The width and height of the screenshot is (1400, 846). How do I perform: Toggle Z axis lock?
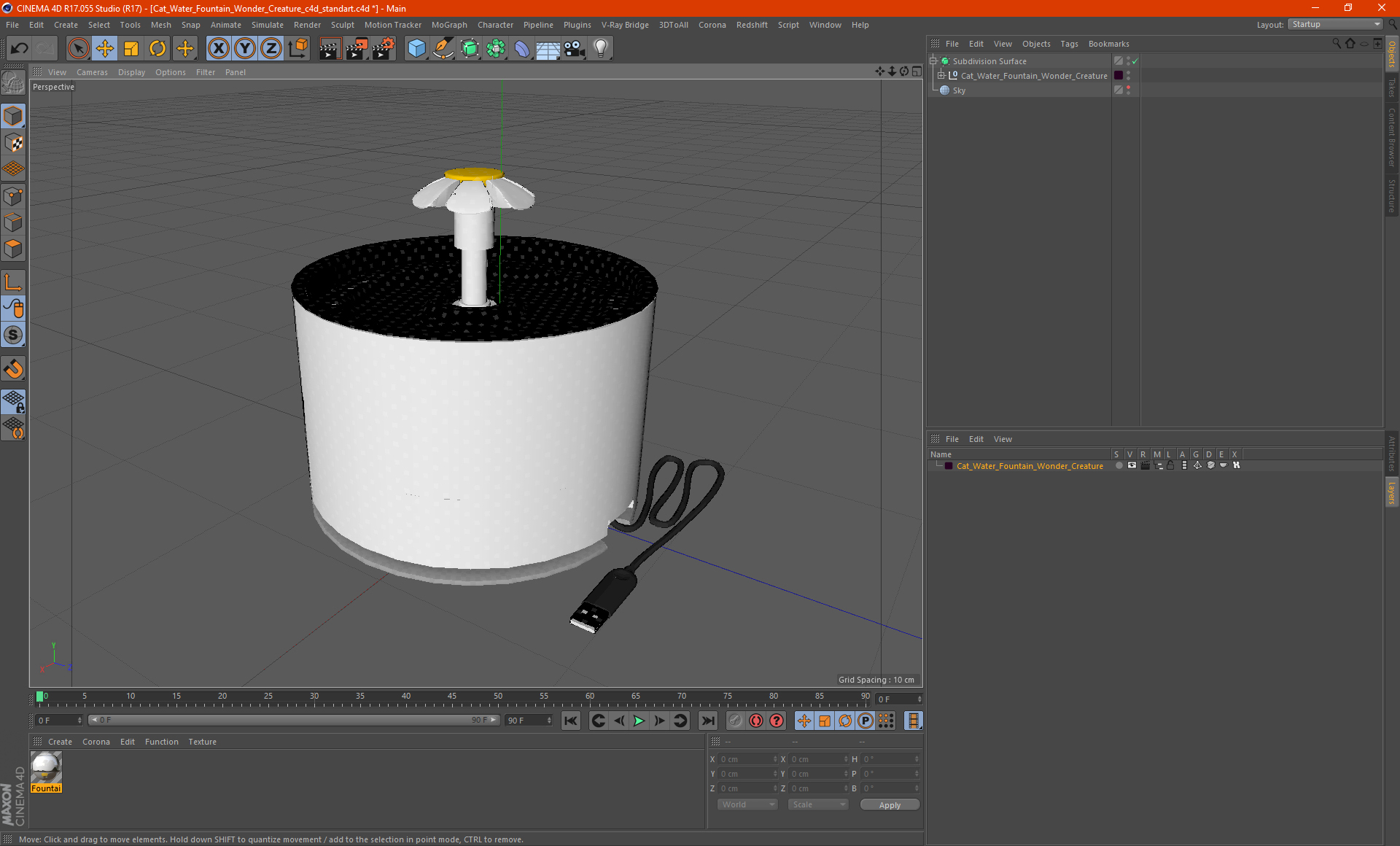click(x=271, y=48)
